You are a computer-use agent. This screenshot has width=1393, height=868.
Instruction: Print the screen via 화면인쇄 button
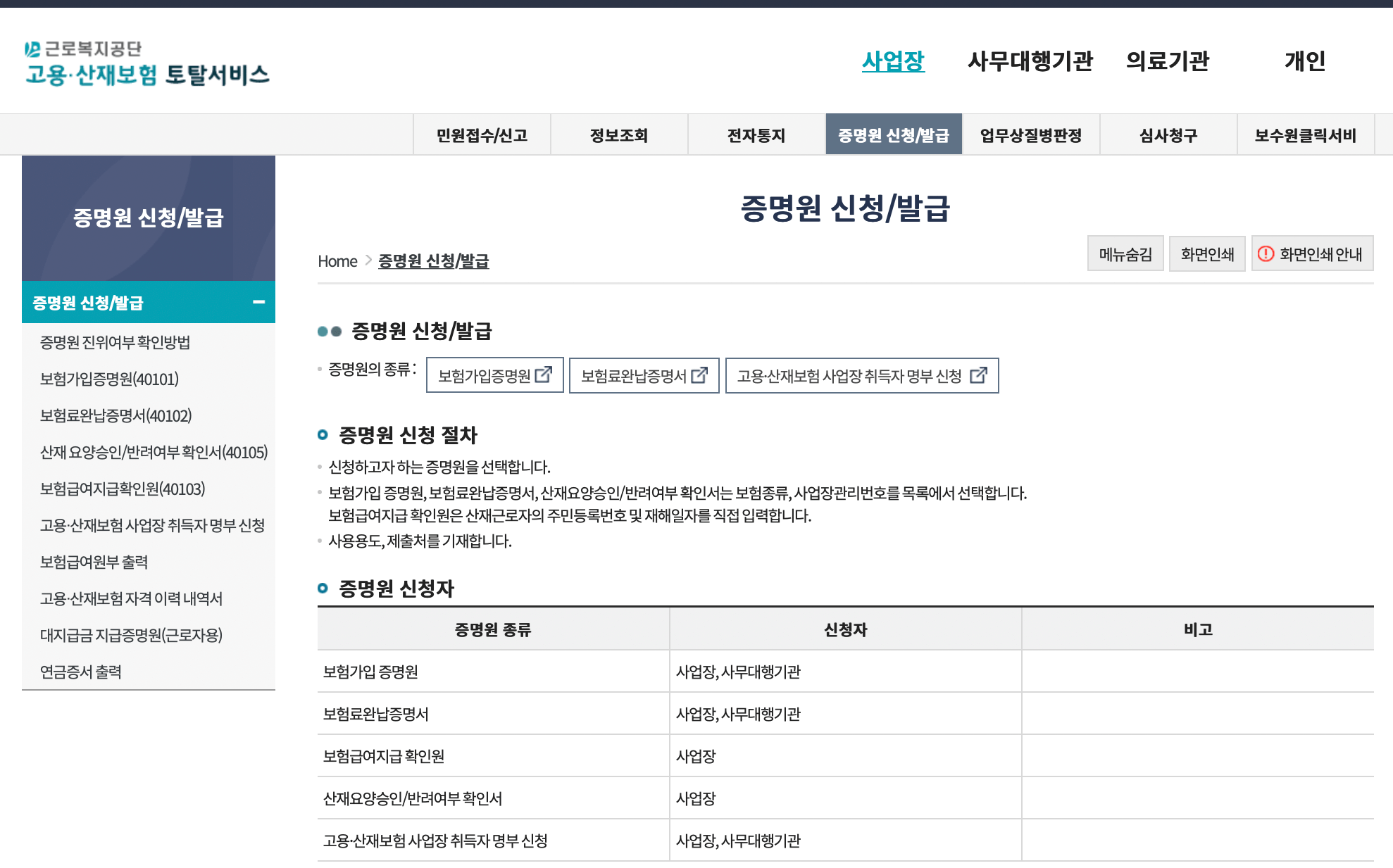[1207, 253]
